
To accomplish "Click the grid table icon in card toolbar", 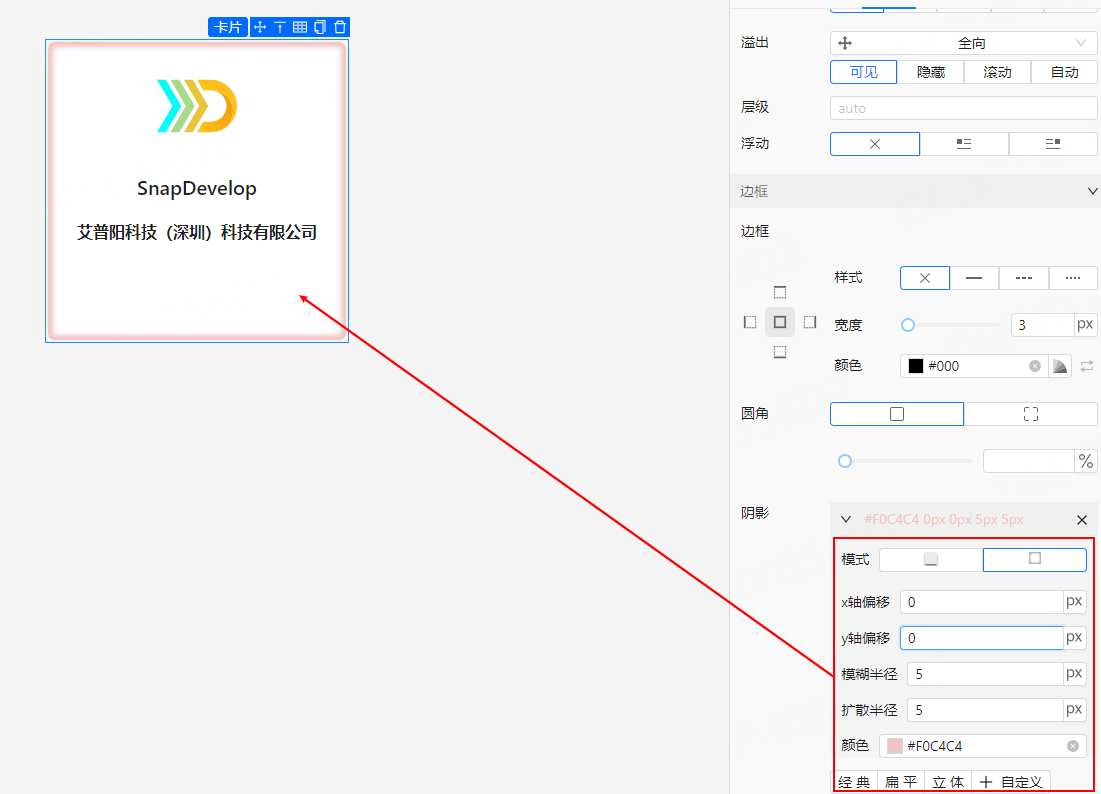I will (x=300, y=27).
